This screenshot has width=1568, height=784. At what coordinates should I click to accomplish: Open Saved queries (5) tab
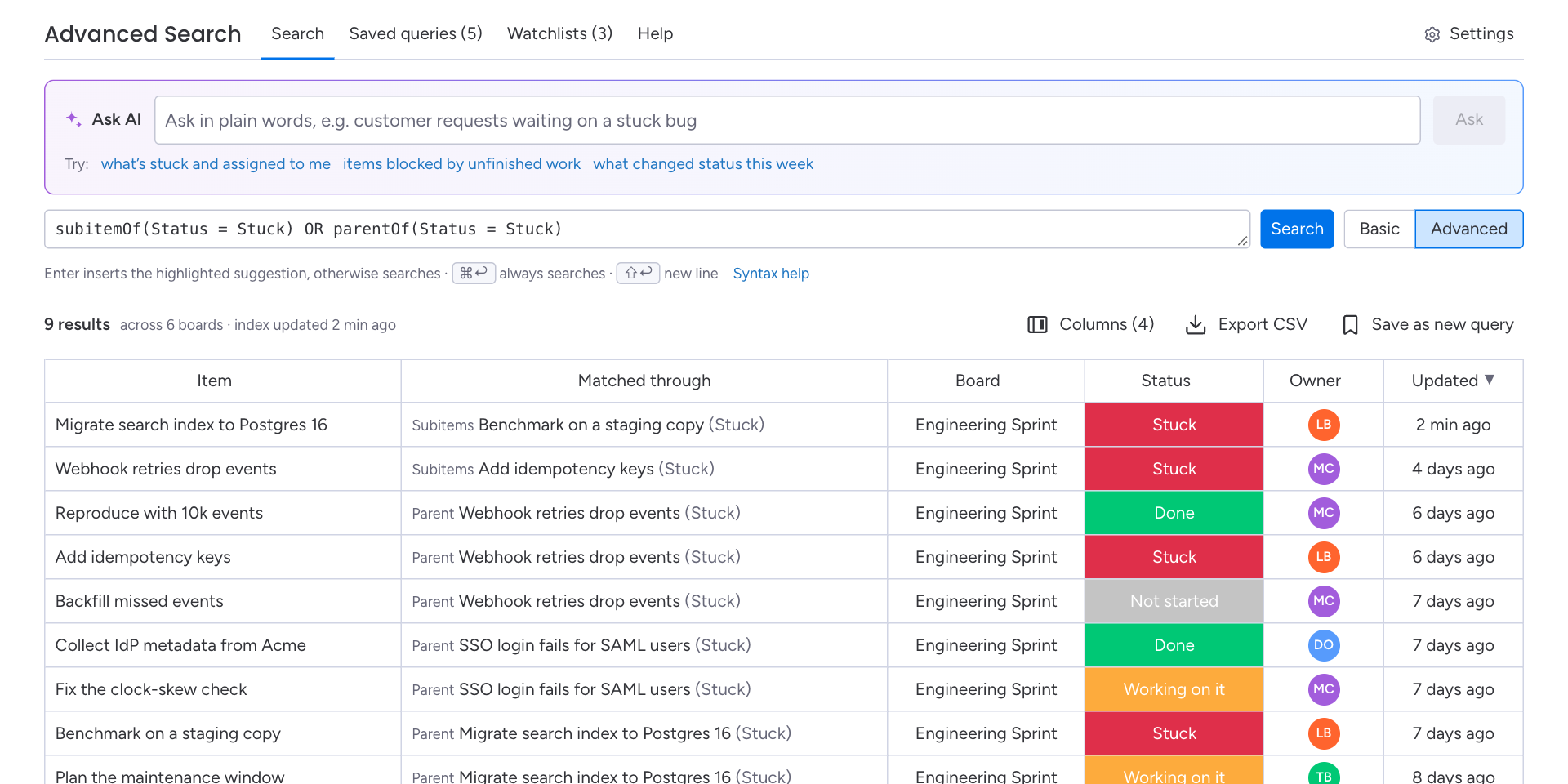coord(416,33)
